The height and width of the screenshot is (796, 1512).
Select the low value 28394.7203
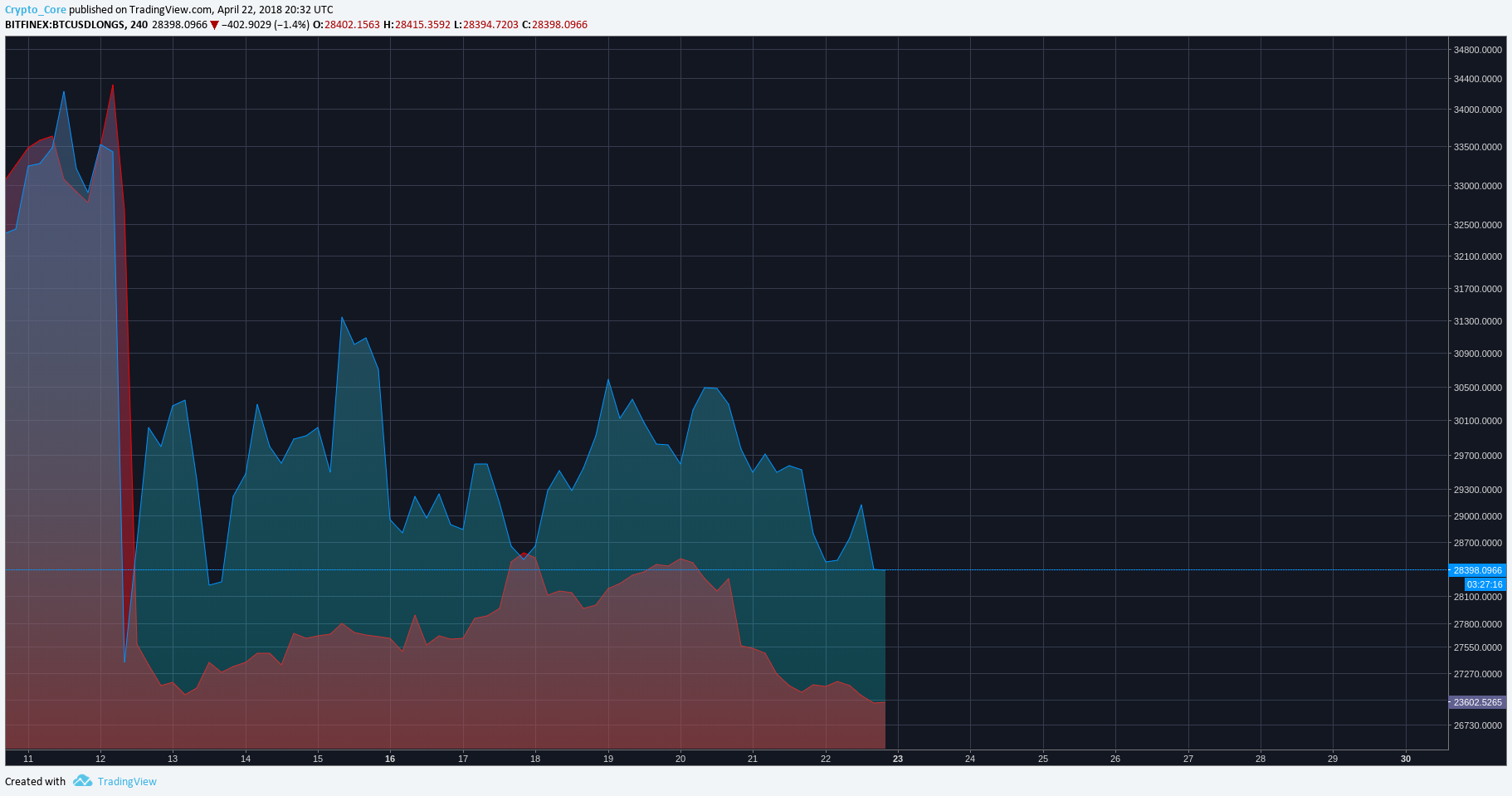(490, 25)
